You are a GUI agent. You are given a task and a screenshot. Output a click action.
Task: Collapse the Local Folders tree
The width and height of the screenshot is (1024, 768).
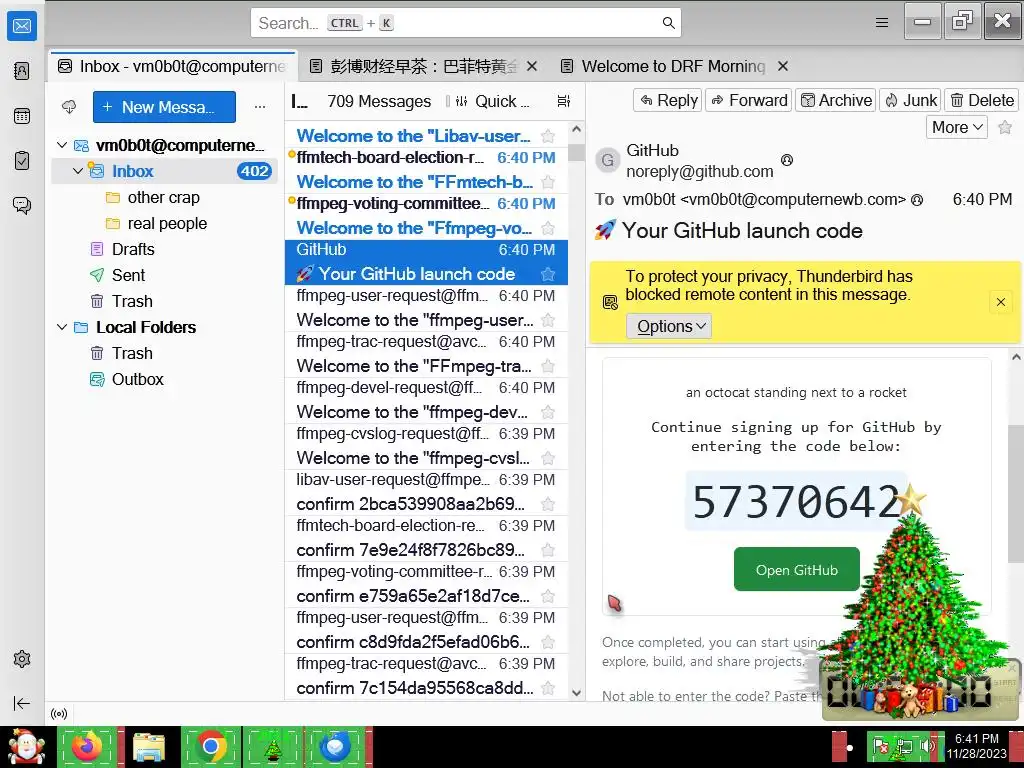coord(62,327)
